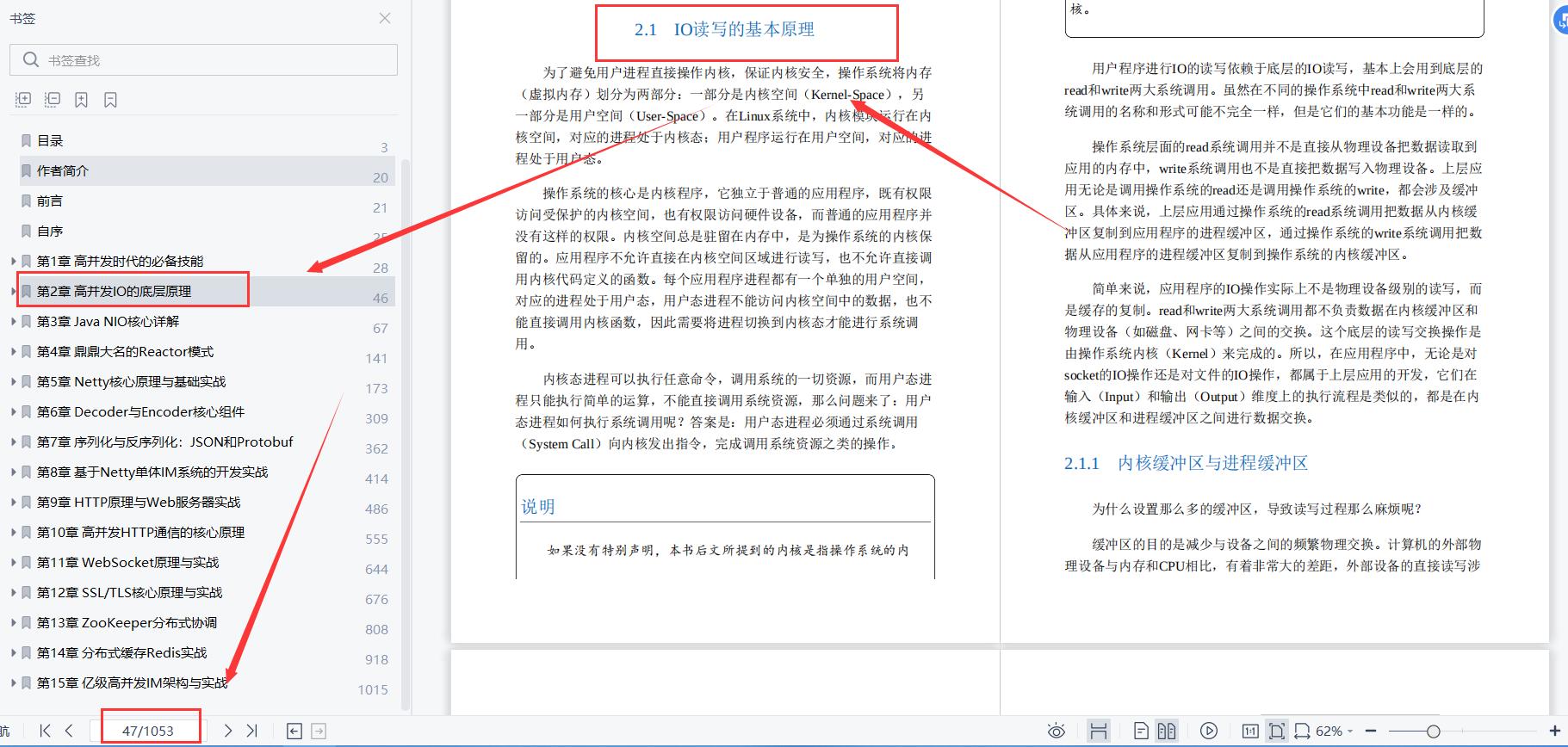Select bookmark 第2章 高并发IO的底层原理
The width and height of the screenshot is (1568, 747).
[114, 291]
